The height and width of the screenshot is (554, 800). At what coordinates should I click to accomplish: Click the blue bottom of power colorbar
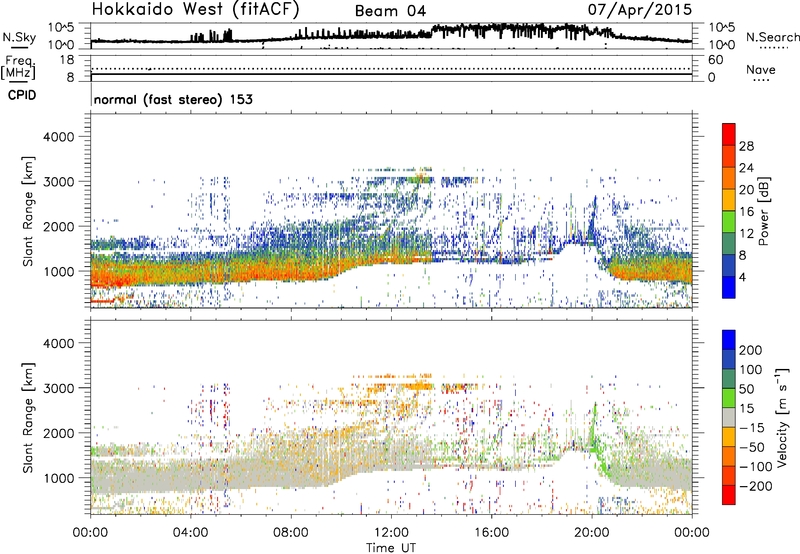(729, 287)
